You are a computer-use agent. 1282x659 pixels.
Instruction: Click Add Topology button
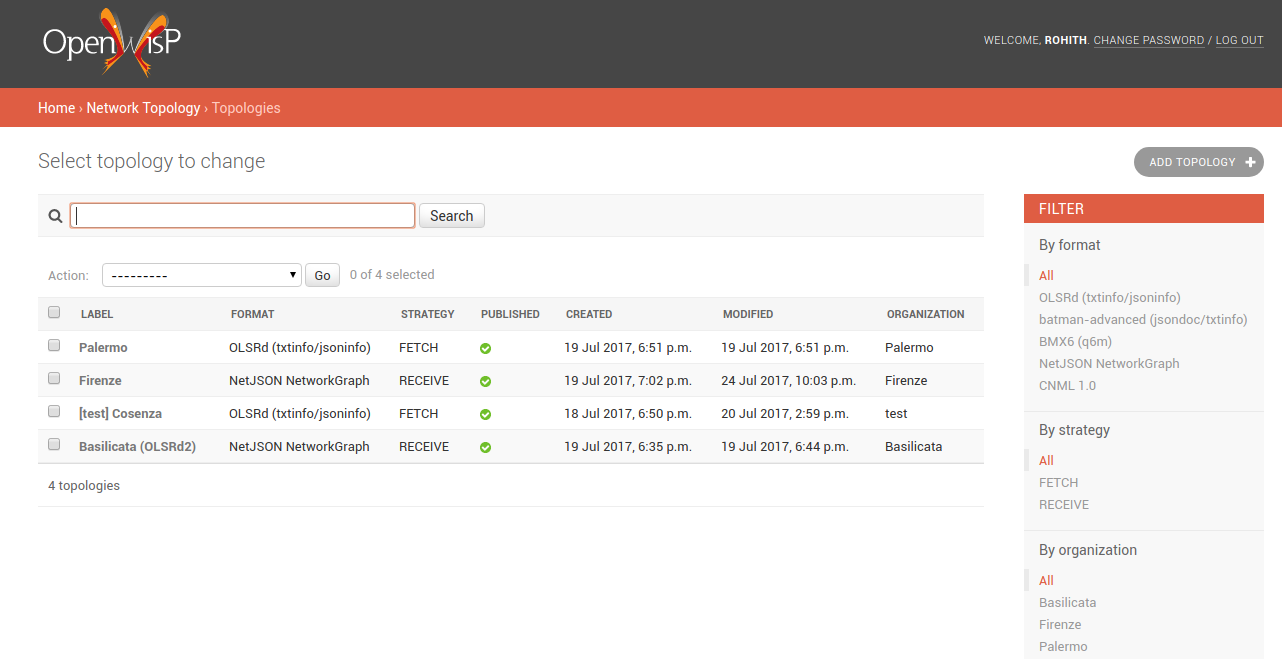1199,162
